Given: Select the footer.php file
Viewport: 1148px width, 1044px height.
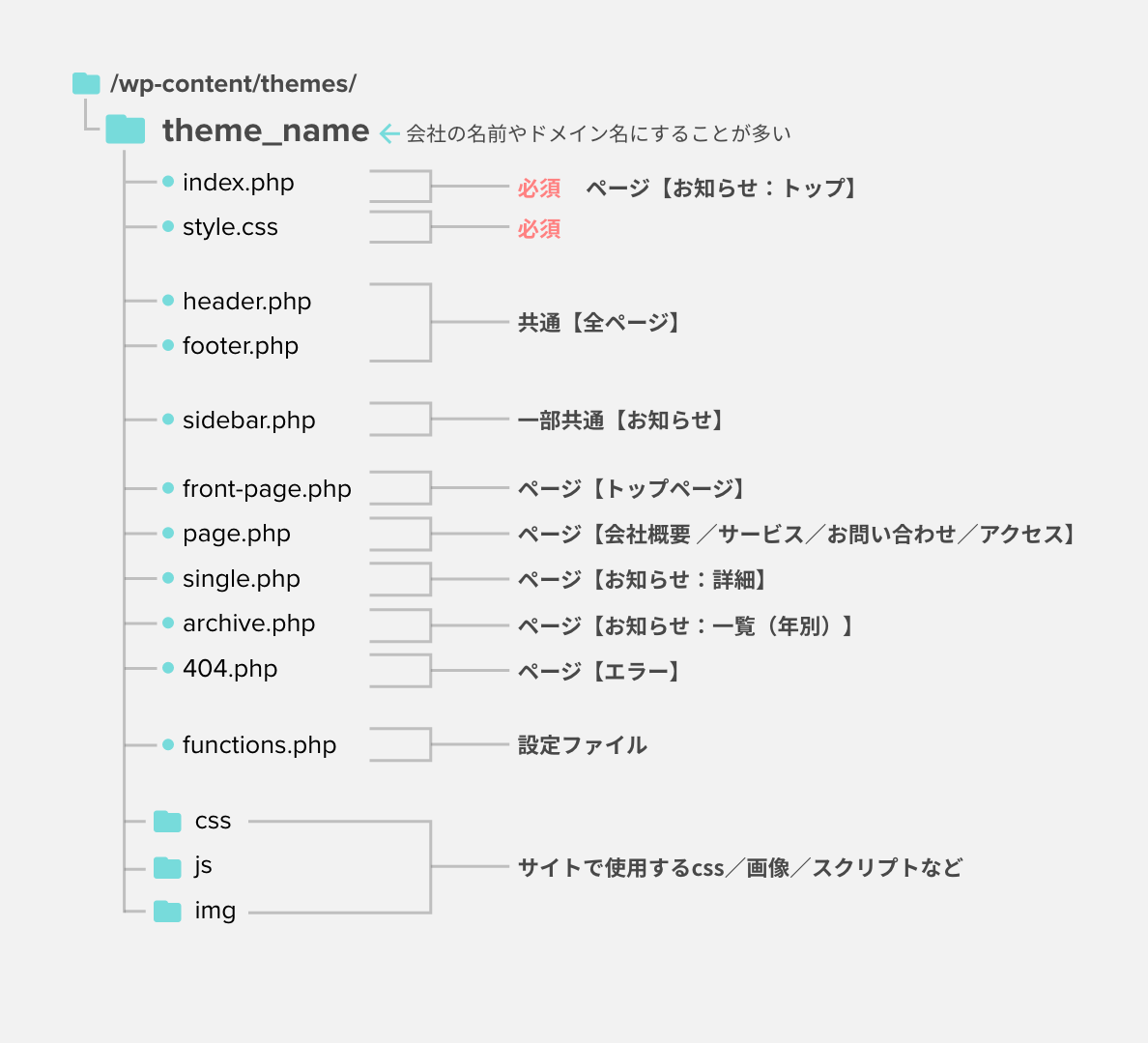Looking at the screenshot, I should click(241, 346).
